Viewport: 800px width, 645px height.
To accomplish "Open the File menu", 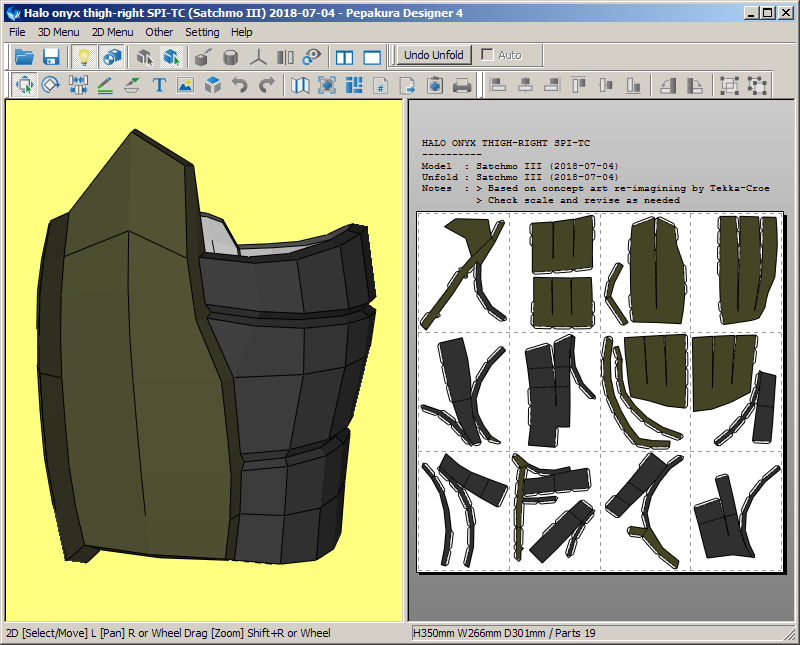I will pyautogui.click(x=17, y=32).
